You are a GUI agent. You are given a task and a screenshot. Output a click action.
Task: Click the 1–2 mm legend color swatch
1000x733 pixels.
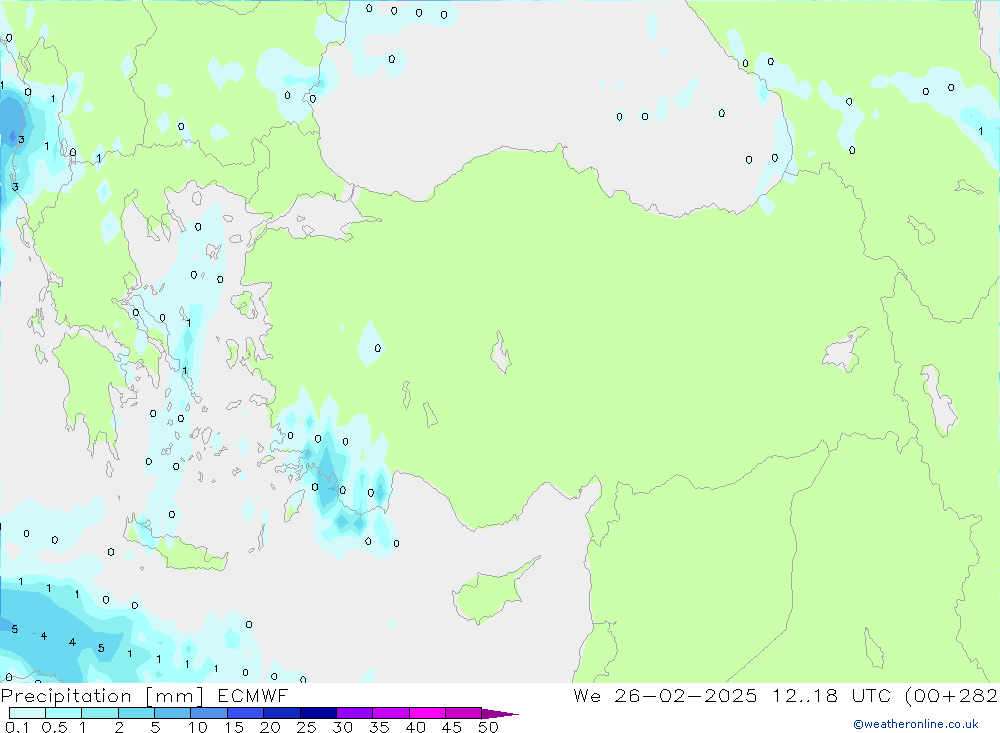click(x=100, y=713)
